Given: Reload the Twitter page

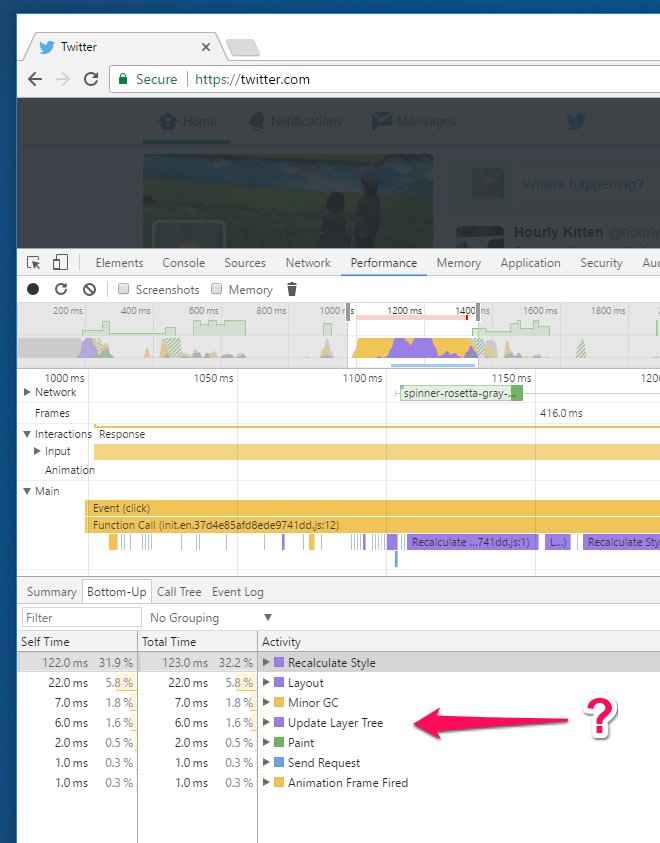Looking at the screenshot, I should (91, 79).
